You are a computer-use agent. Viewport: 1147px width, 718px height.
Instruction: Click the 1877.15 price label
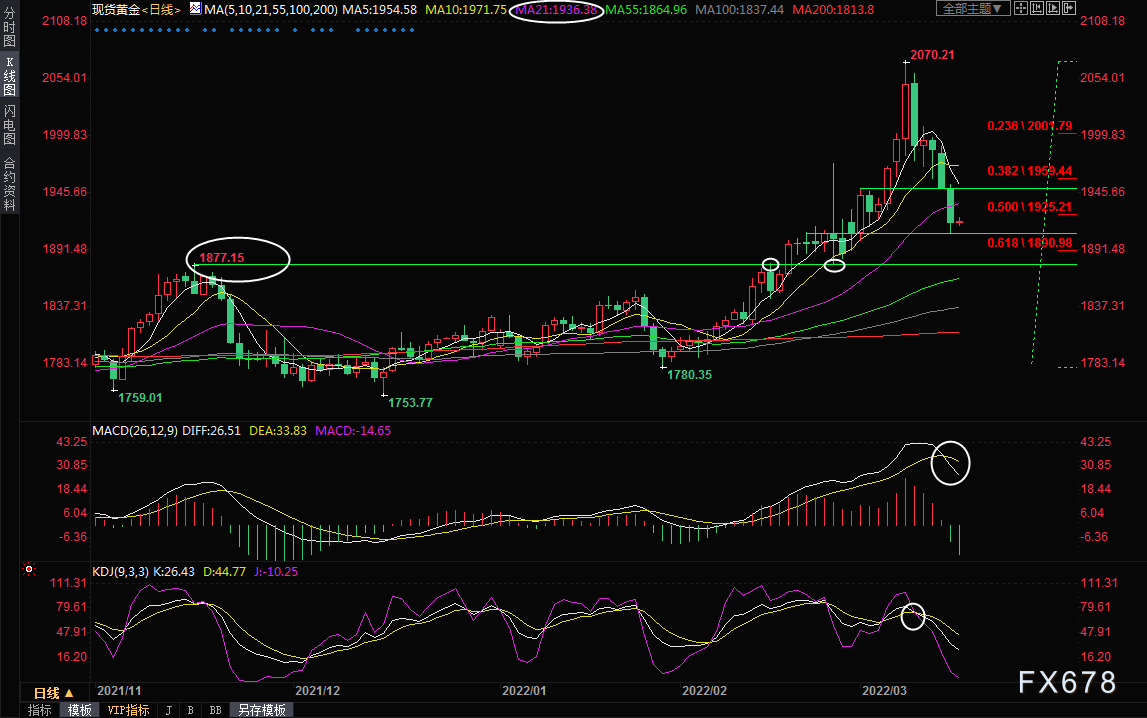point(222,258)
